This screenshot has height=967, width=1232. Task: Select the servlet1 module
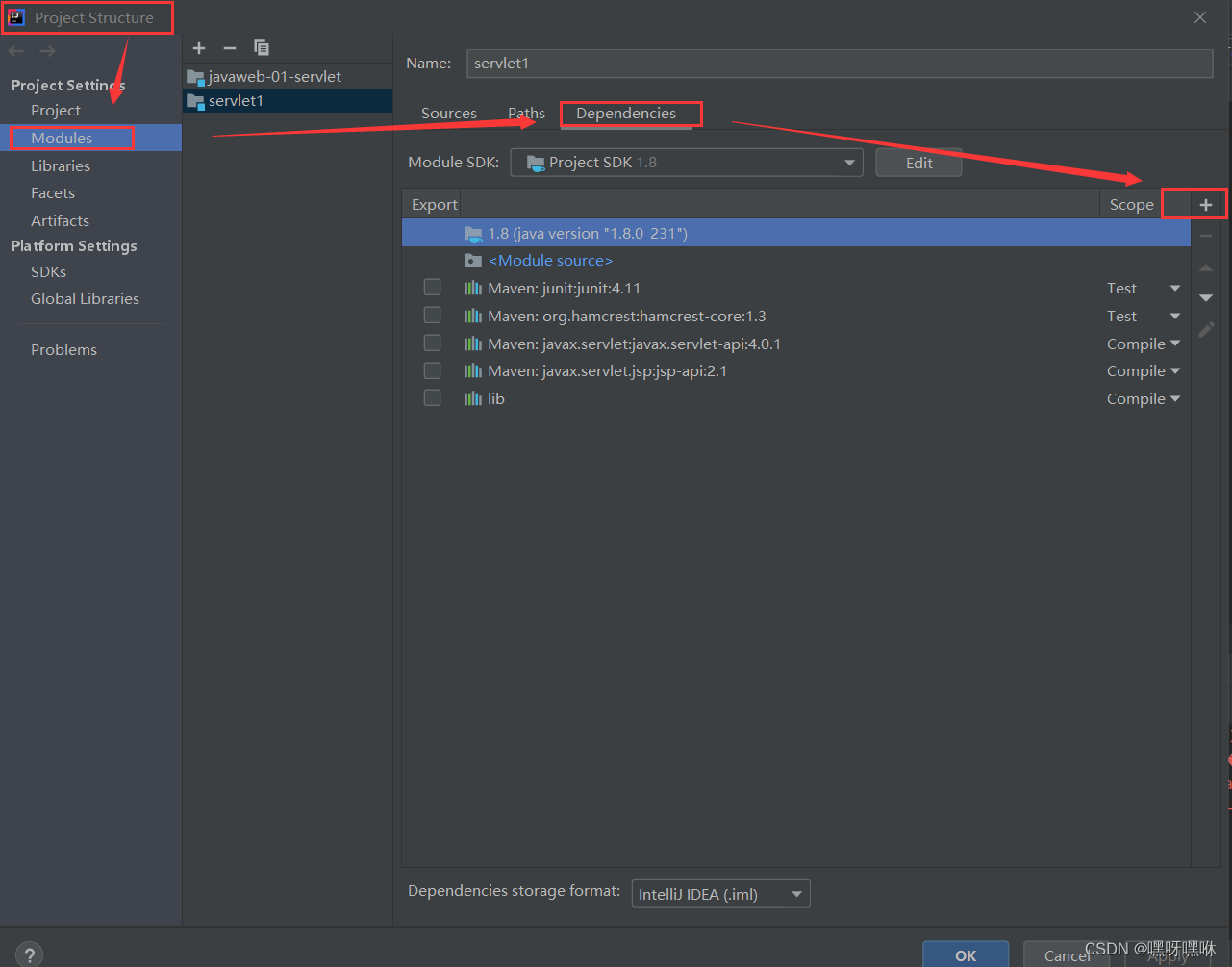pos(288,101)
